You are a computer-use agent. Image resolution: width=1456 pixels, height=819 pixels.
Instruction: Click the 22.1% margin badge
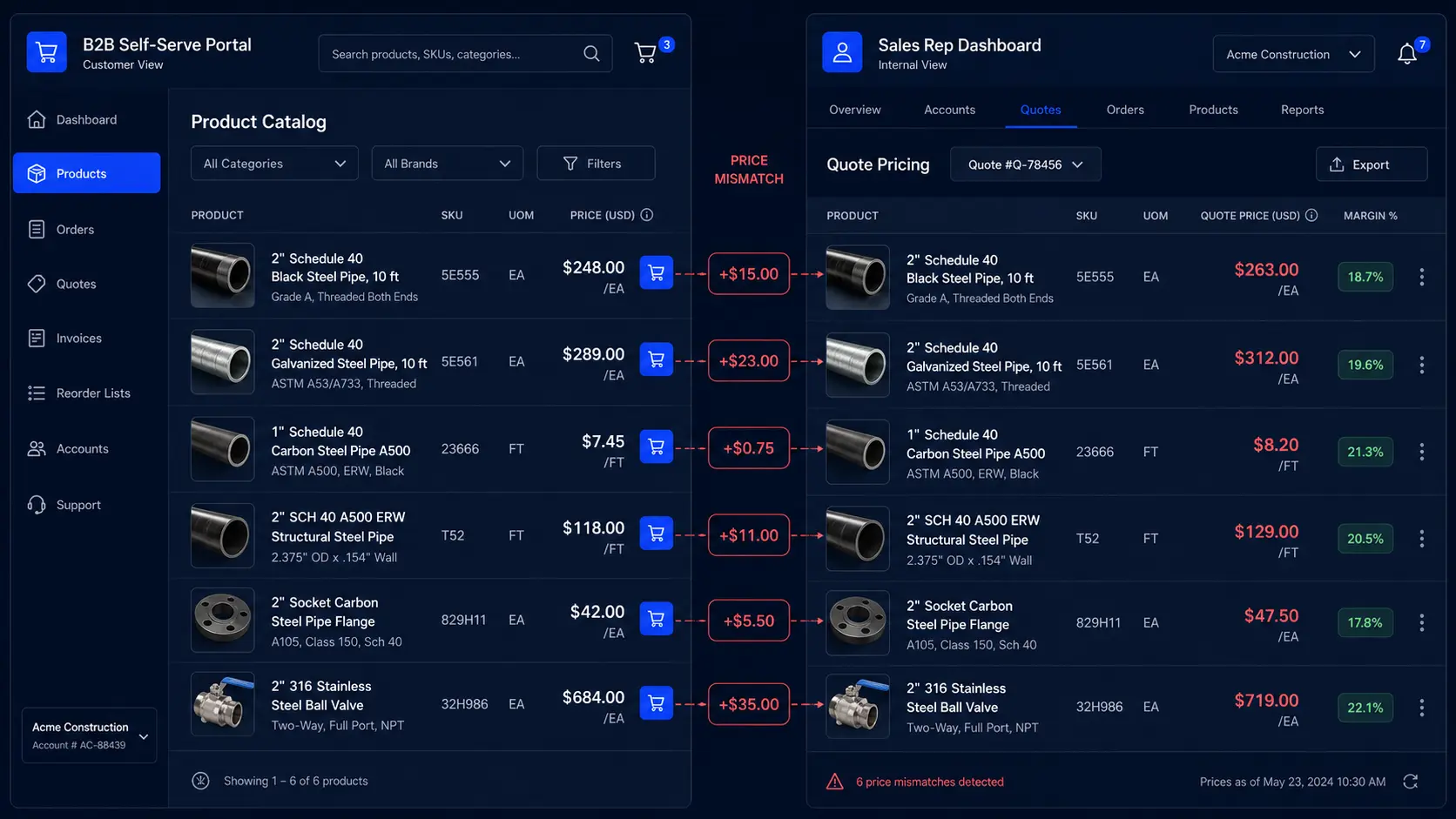[1365, 708]
